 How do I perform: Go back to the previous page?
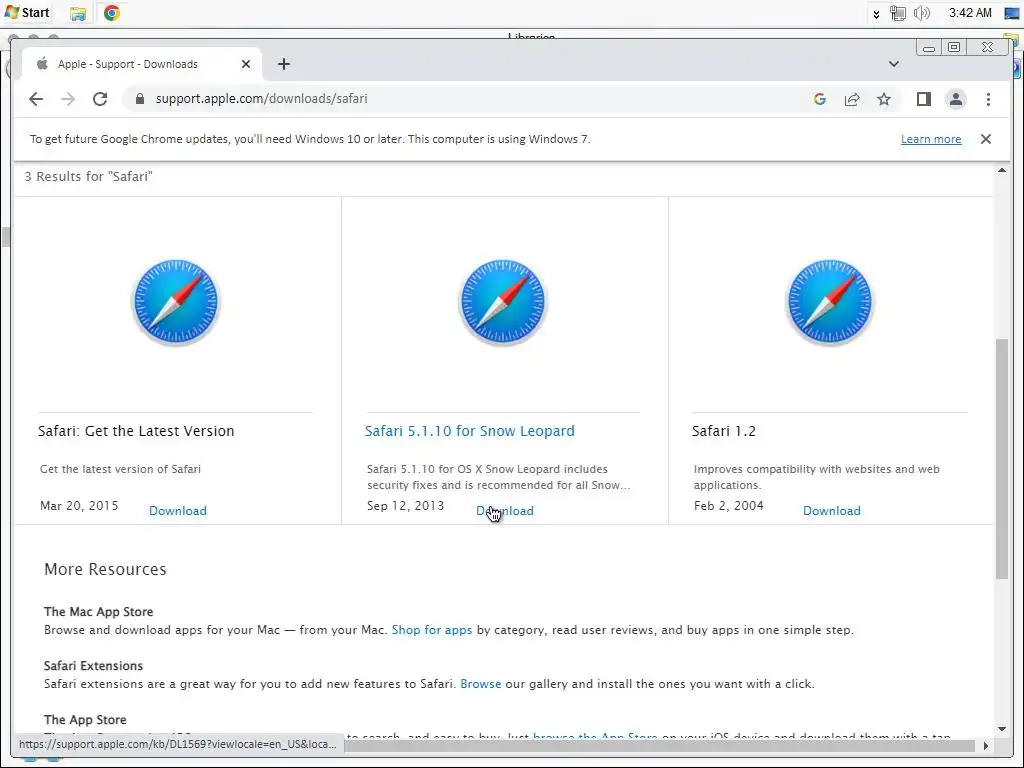click(x=36, y=99)
